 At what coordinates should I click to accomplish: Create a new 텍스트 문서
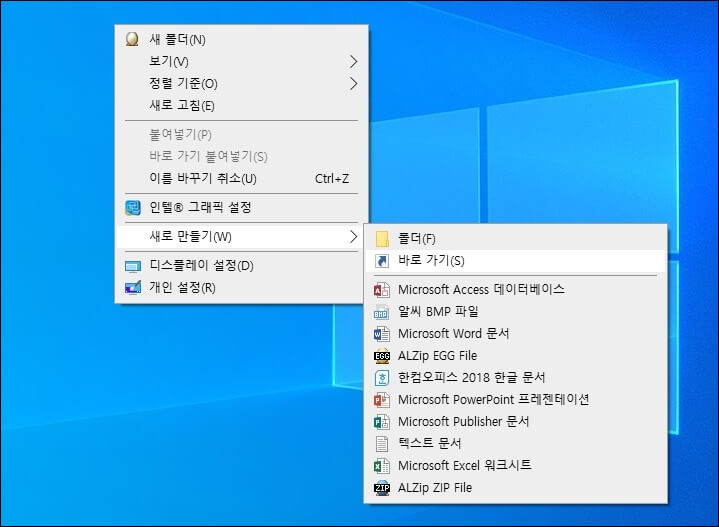[515, 444]
